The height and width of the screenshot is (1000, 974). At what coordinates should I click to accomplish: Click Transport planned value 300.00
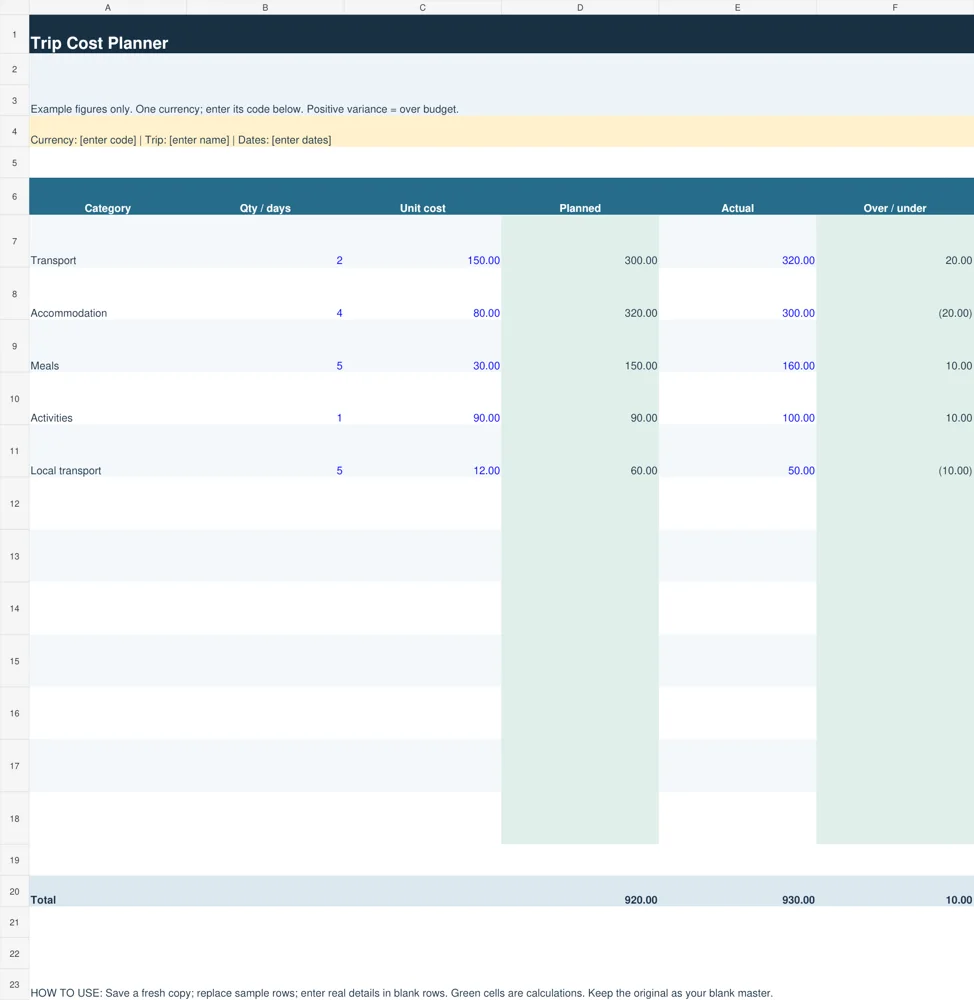click(580, 242)
